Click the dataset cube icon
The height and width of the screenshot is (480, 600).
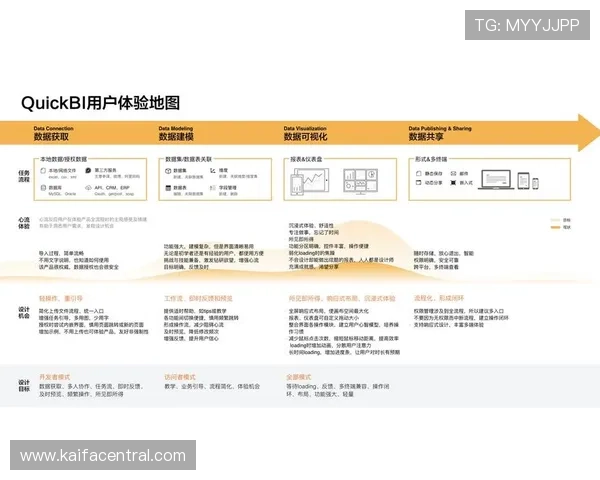coord(168,171)
